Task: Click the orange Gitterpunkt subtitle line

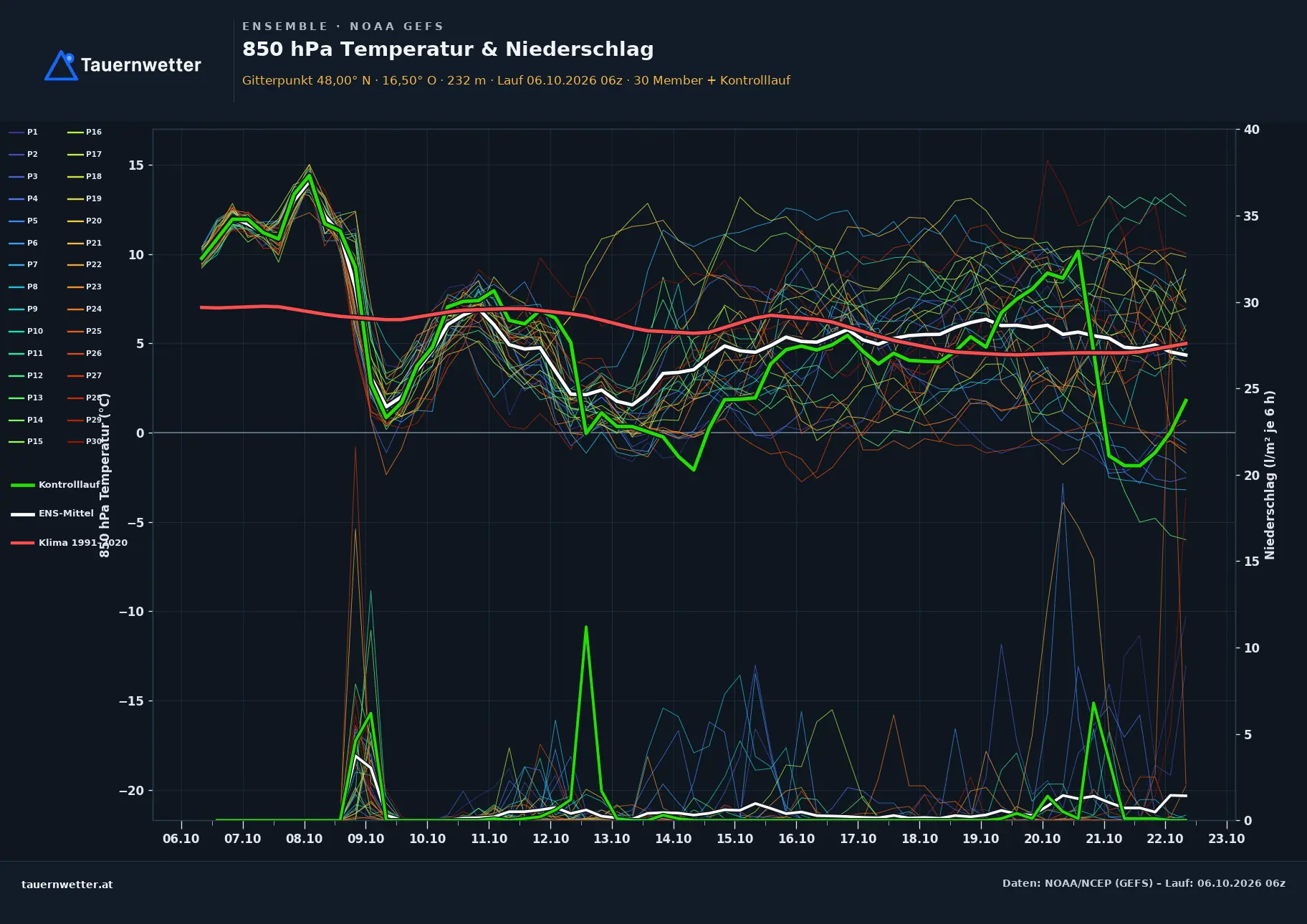Action: point(516,80)
